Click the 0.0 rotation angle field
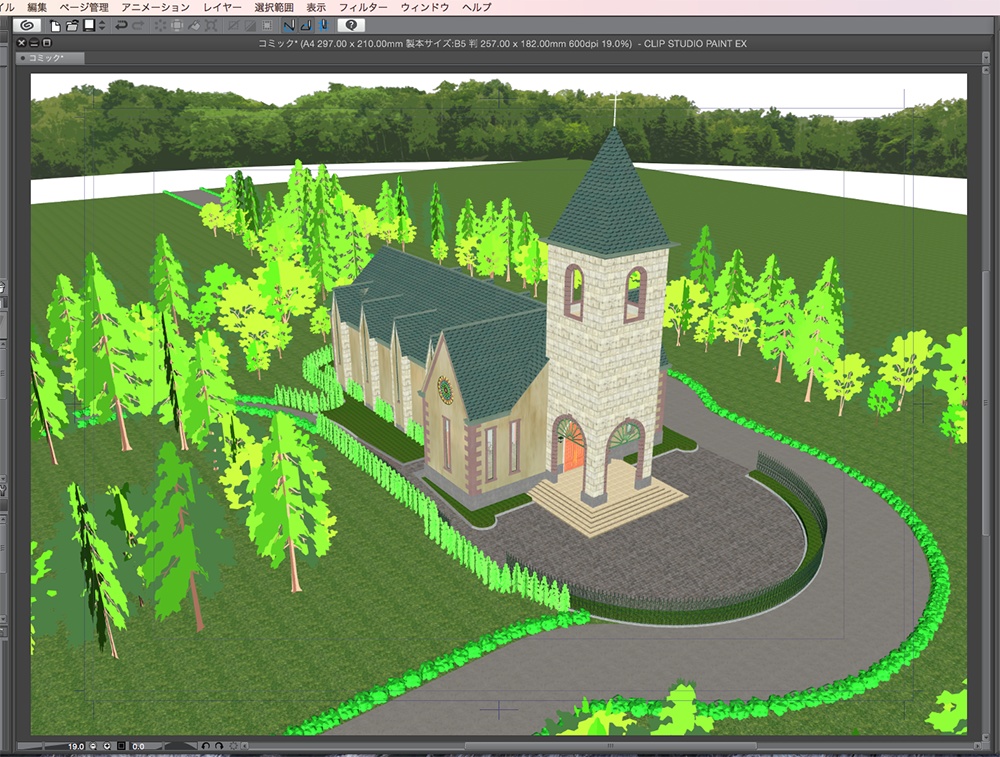 click(138, 746)
